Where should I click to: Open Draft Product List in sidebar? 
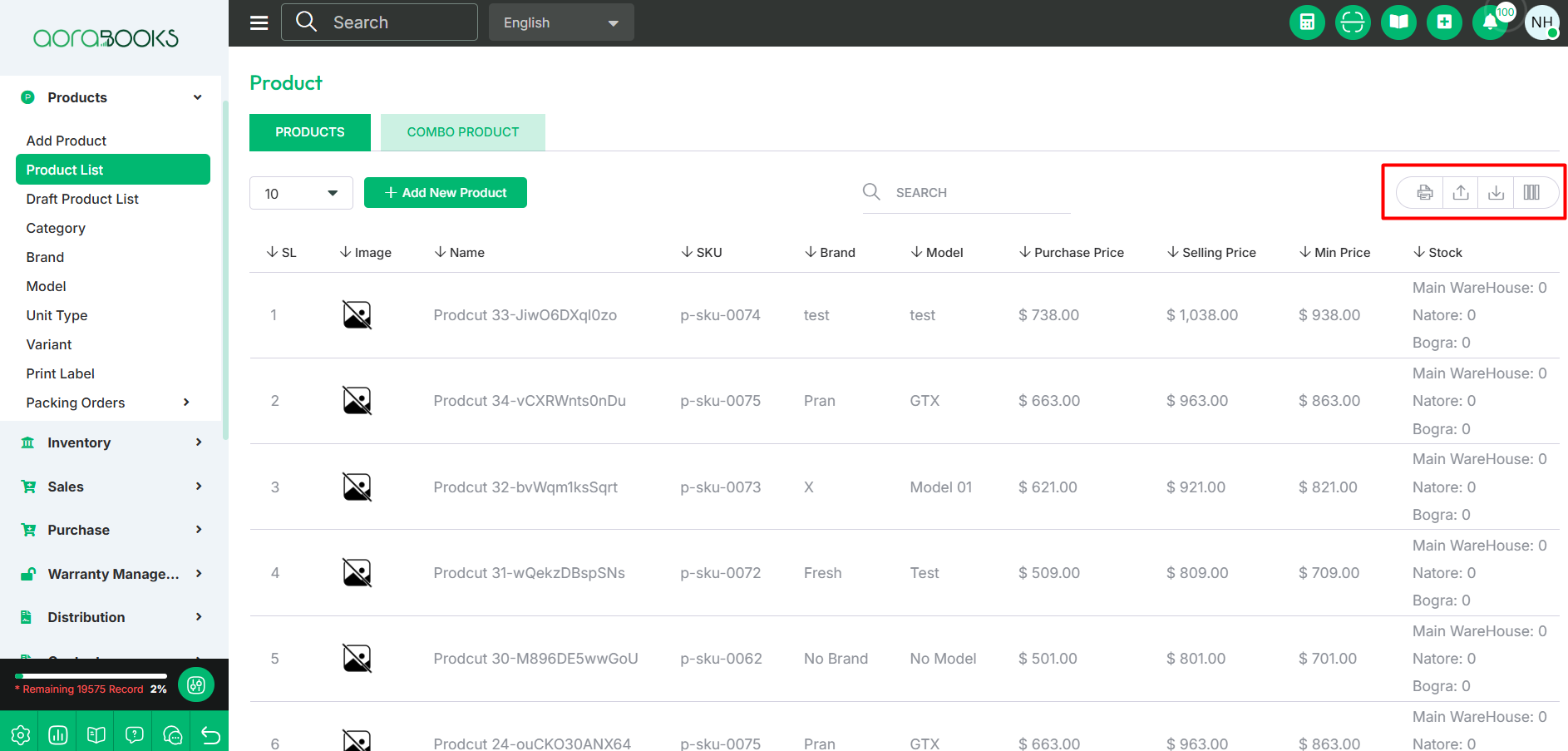pyautogui.click(x=82, y=199)
